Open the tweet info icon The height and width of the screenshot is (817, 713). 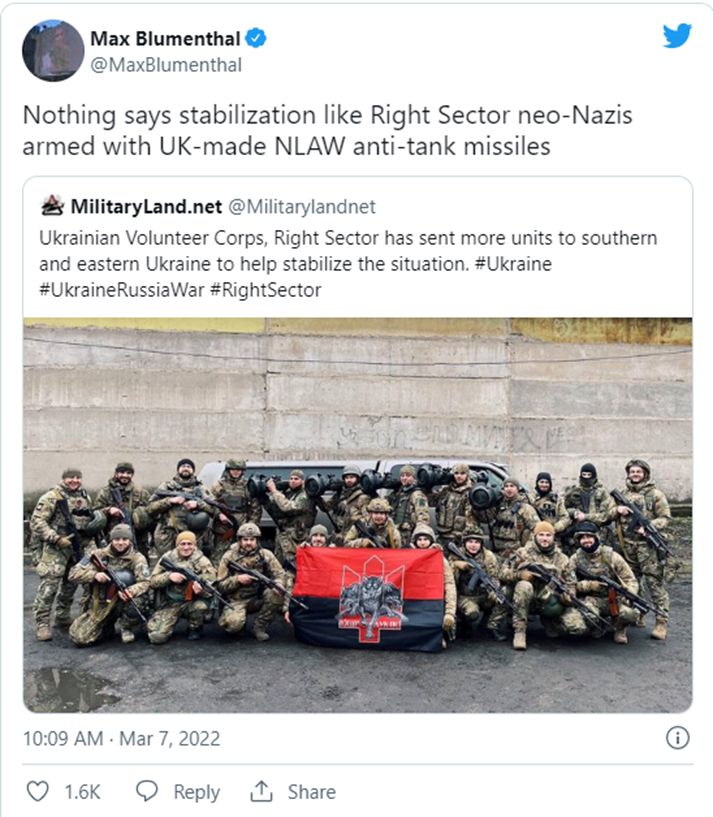point(677,738)
